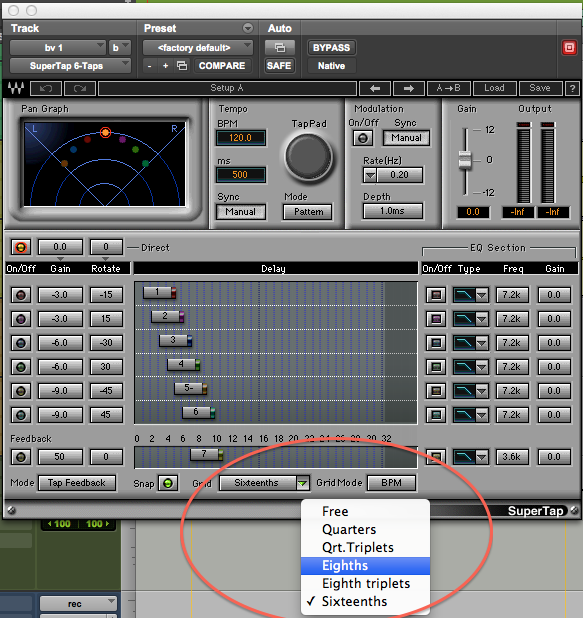Click the Gain fader handle
This screenshot has width=583, height=618.
click(465, 160)
